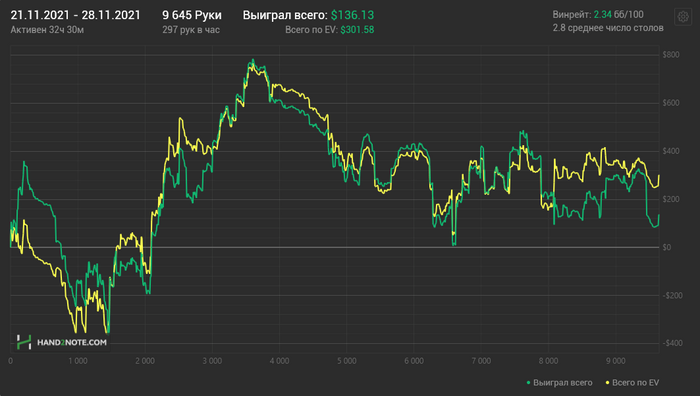This screenshot has width=700, height=396.
Task: Click the -$200 y-axis label
Action: (672, 296)
